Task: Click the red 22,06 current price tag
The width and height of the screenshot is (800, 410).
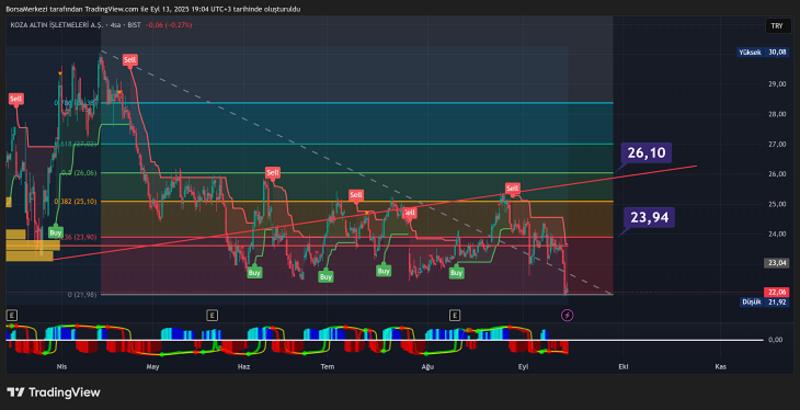Action: 777,292
